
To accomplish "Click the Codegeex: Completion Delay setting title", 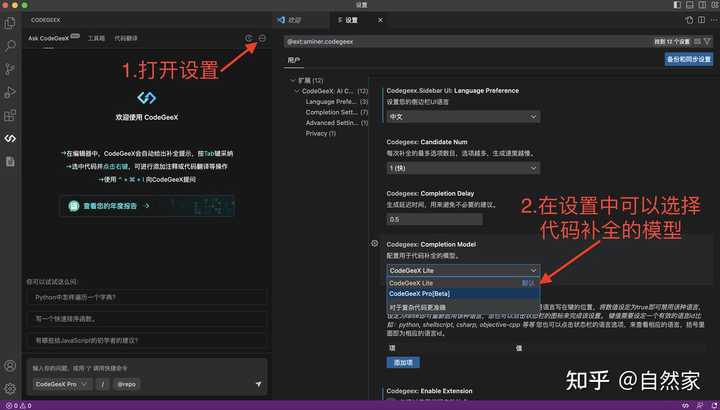I will pyautogui.click(x=430, y=193).
